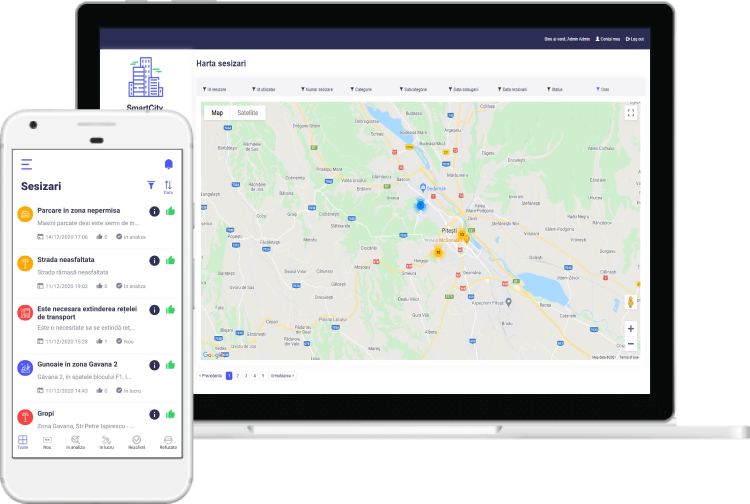
Task: Tap the orange car category icon for Parcare
Action: [25, 214]
